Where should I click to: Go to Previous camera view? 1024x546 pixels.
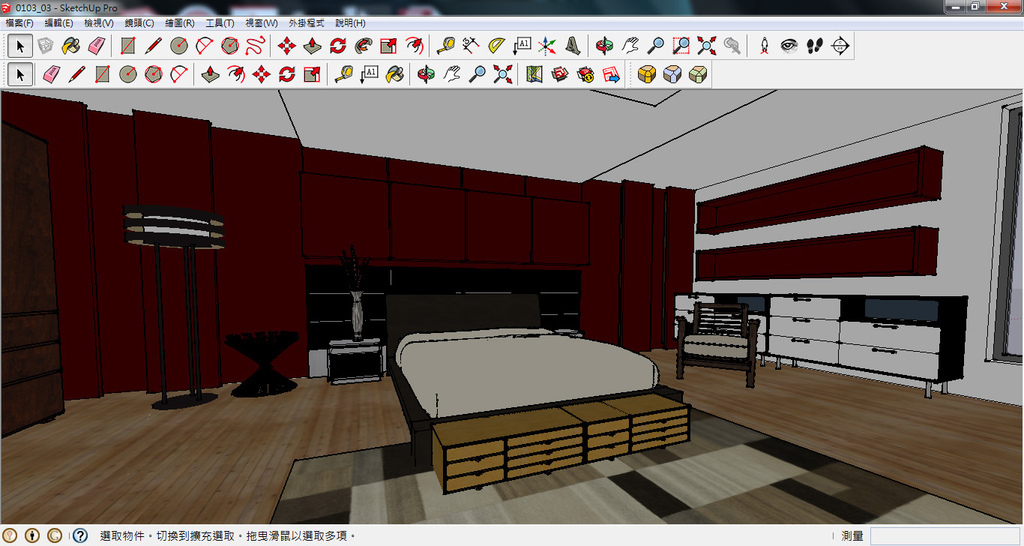(x=732, y=46)
